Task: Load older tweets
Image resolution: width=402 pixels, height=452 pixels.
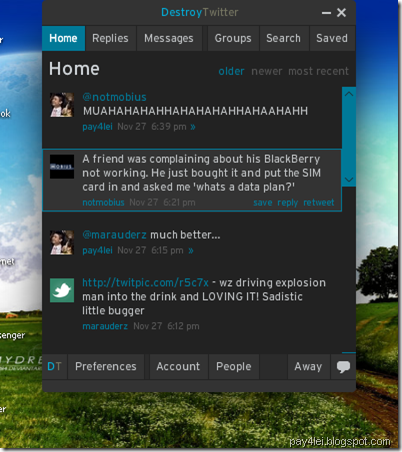Action: 231,71
